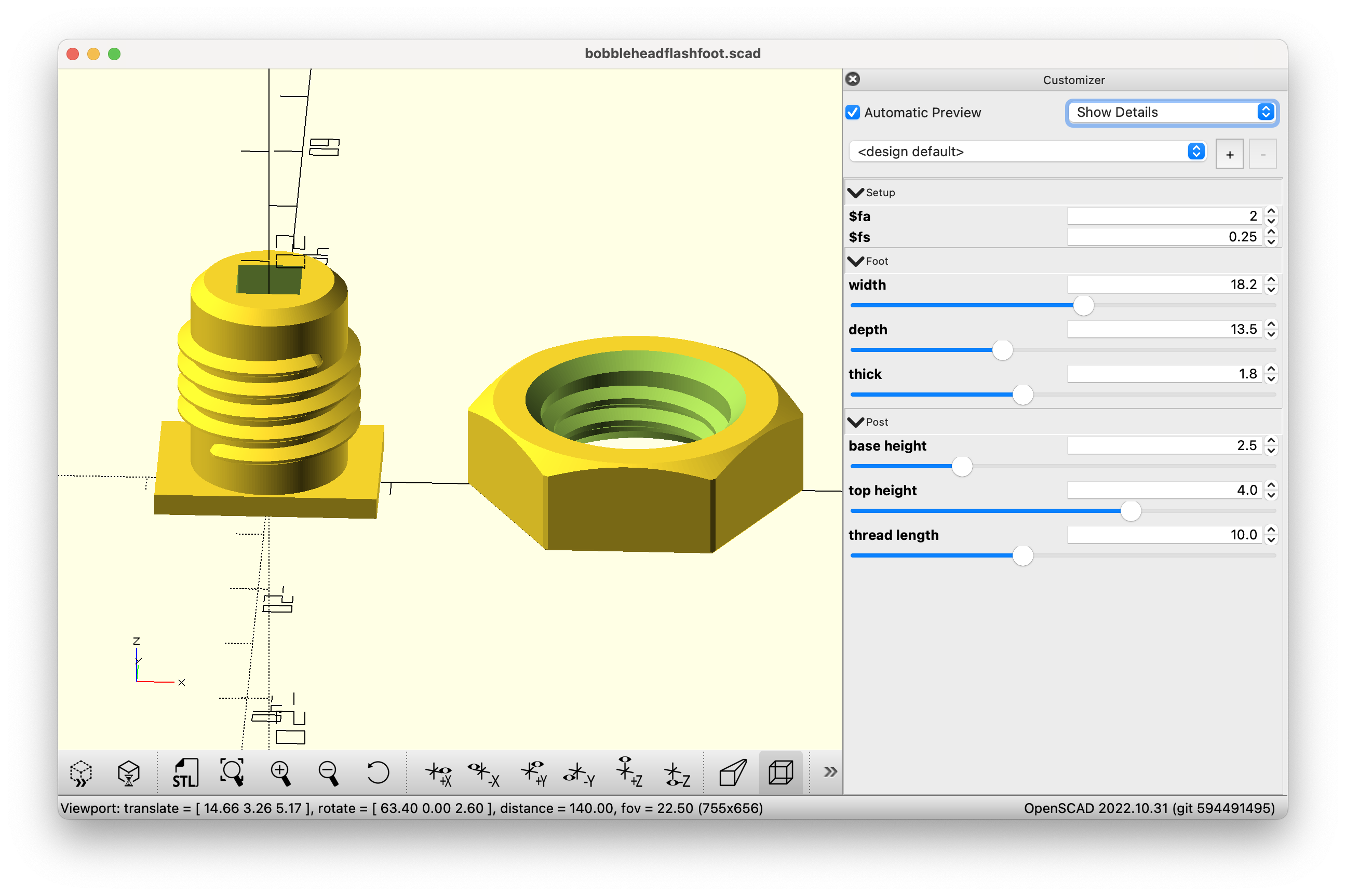Close the Customizer panel
Image resolution: width=1346 pixels, height=896 pixels.
[x=853, y=79]
